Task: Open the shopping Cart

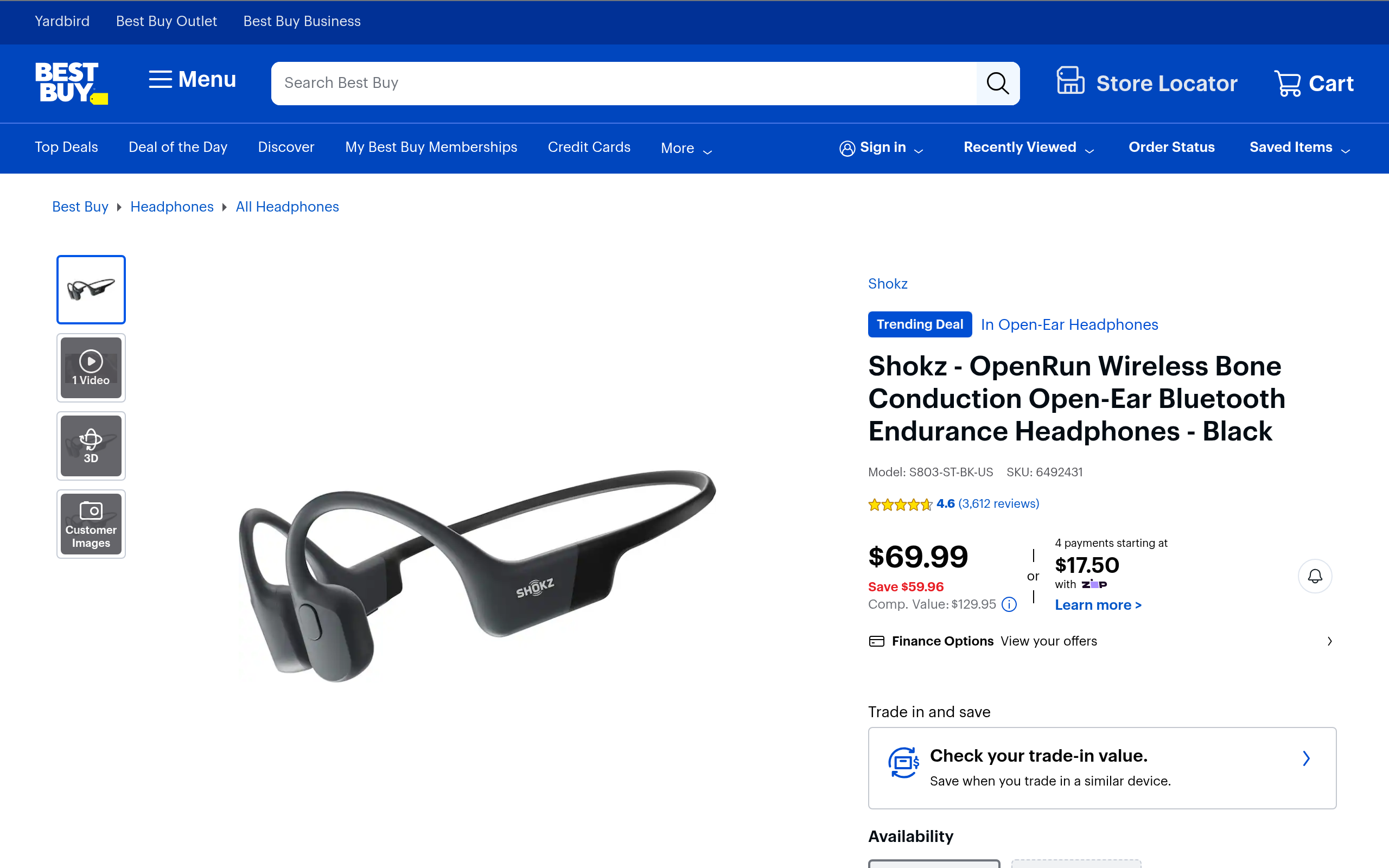Action: point(1313,84)
